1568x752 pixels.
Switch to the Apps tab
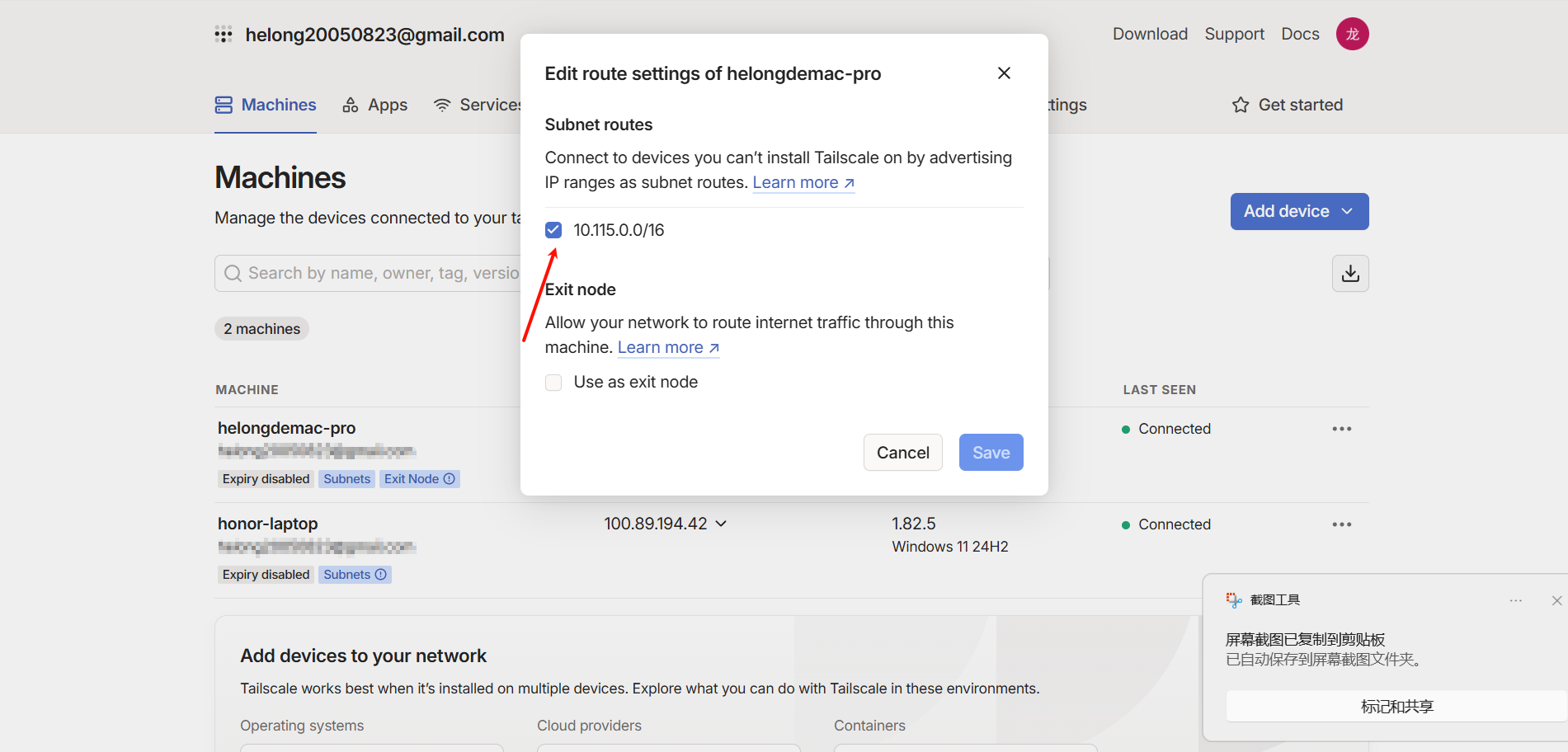coord(375,105)
